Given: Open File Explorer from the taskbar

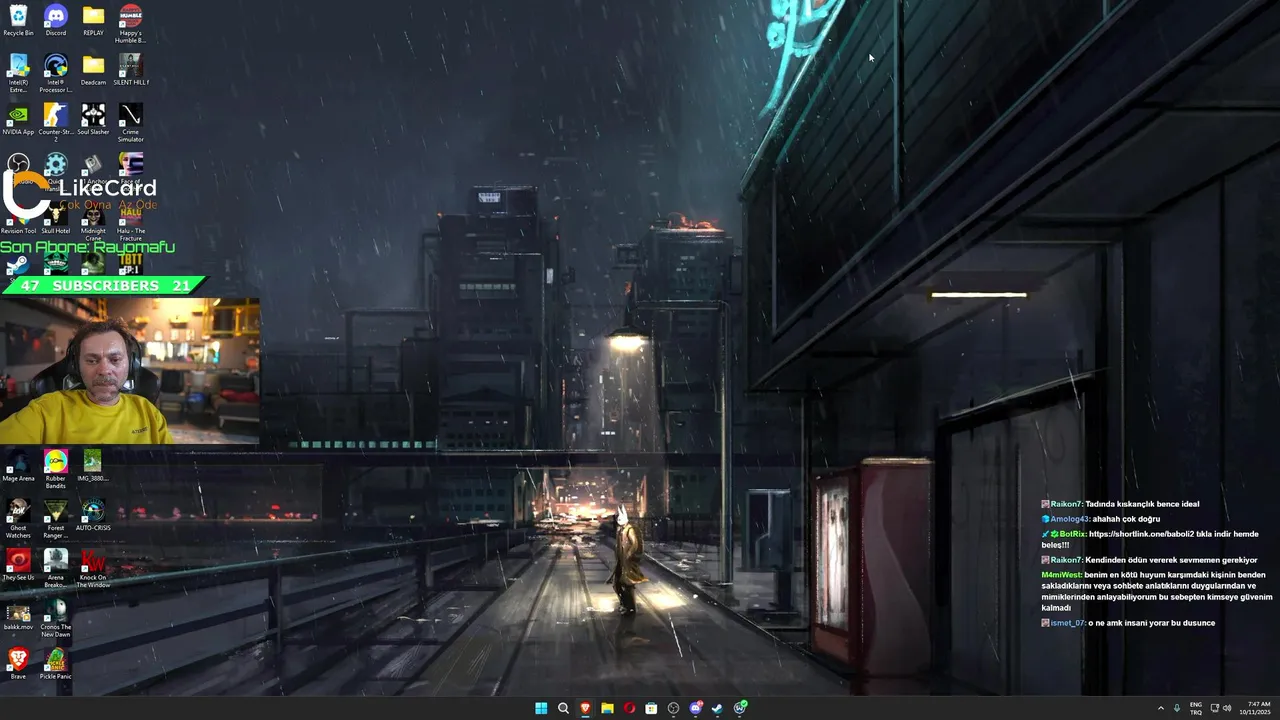Looking at the screenshot, I should coord(607,708).
